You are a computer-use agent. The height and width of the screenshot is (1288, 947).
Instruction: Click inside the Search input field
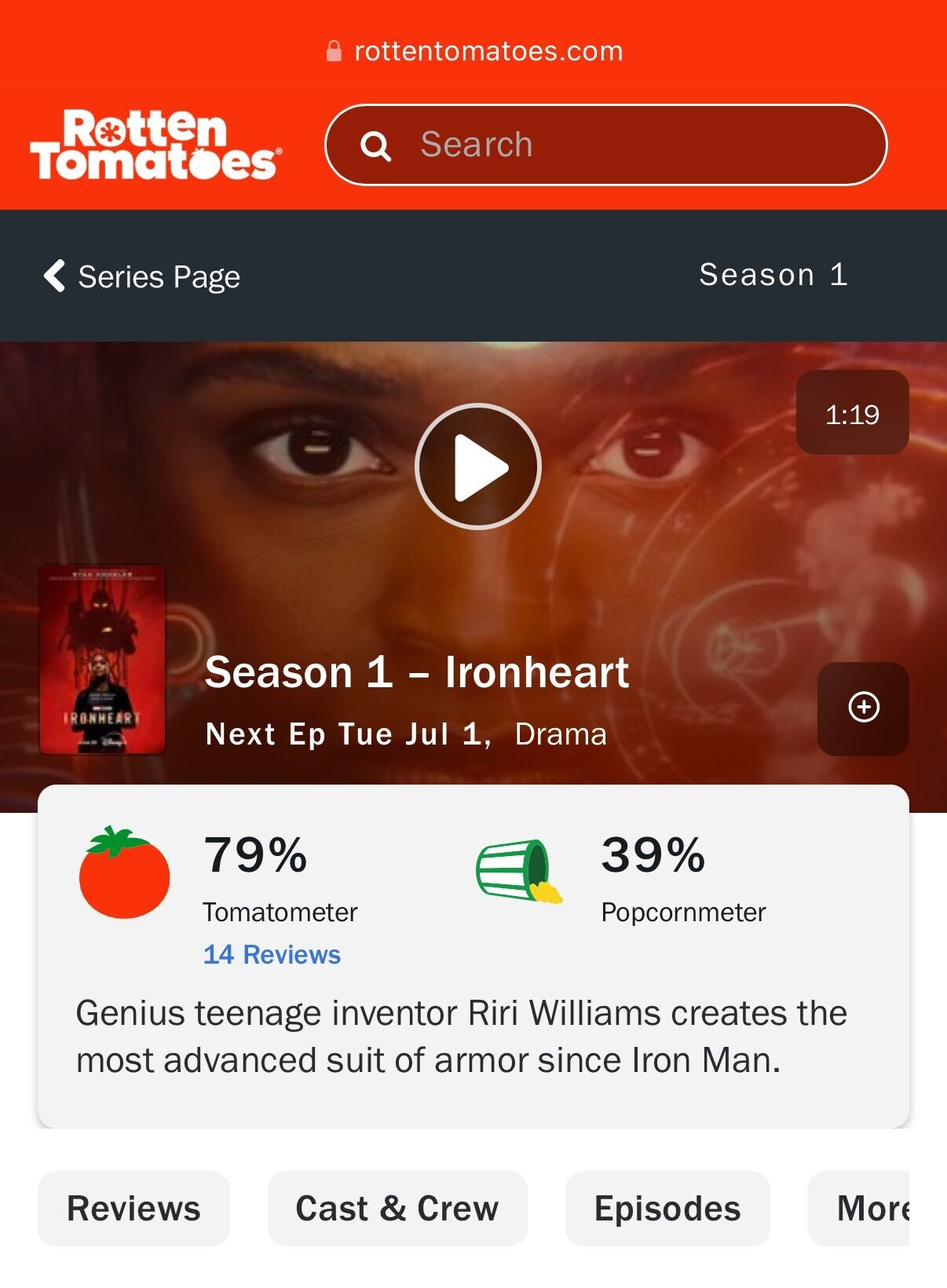(605, 145)
